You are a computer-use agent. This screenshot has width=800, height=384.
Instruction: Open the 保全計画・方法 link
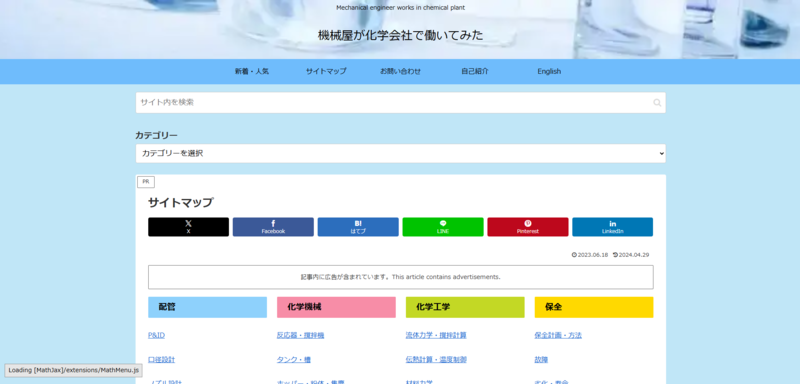click(558, 336)
